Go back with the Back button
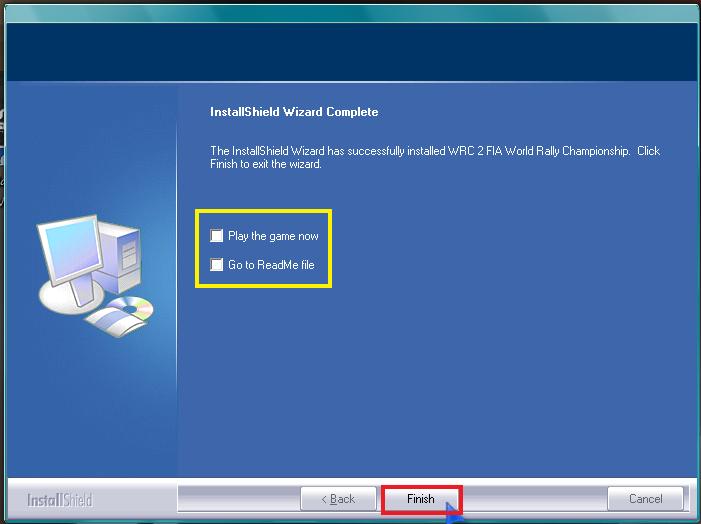 pos(338,499)
